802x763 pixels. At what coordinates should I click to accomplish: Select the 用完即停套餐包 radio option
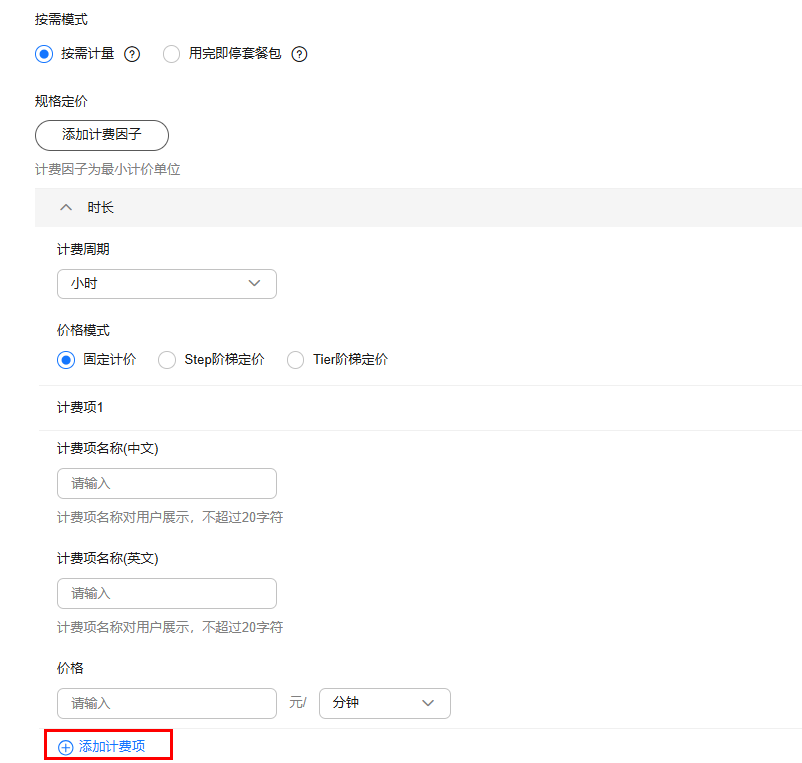pos(171,54)
